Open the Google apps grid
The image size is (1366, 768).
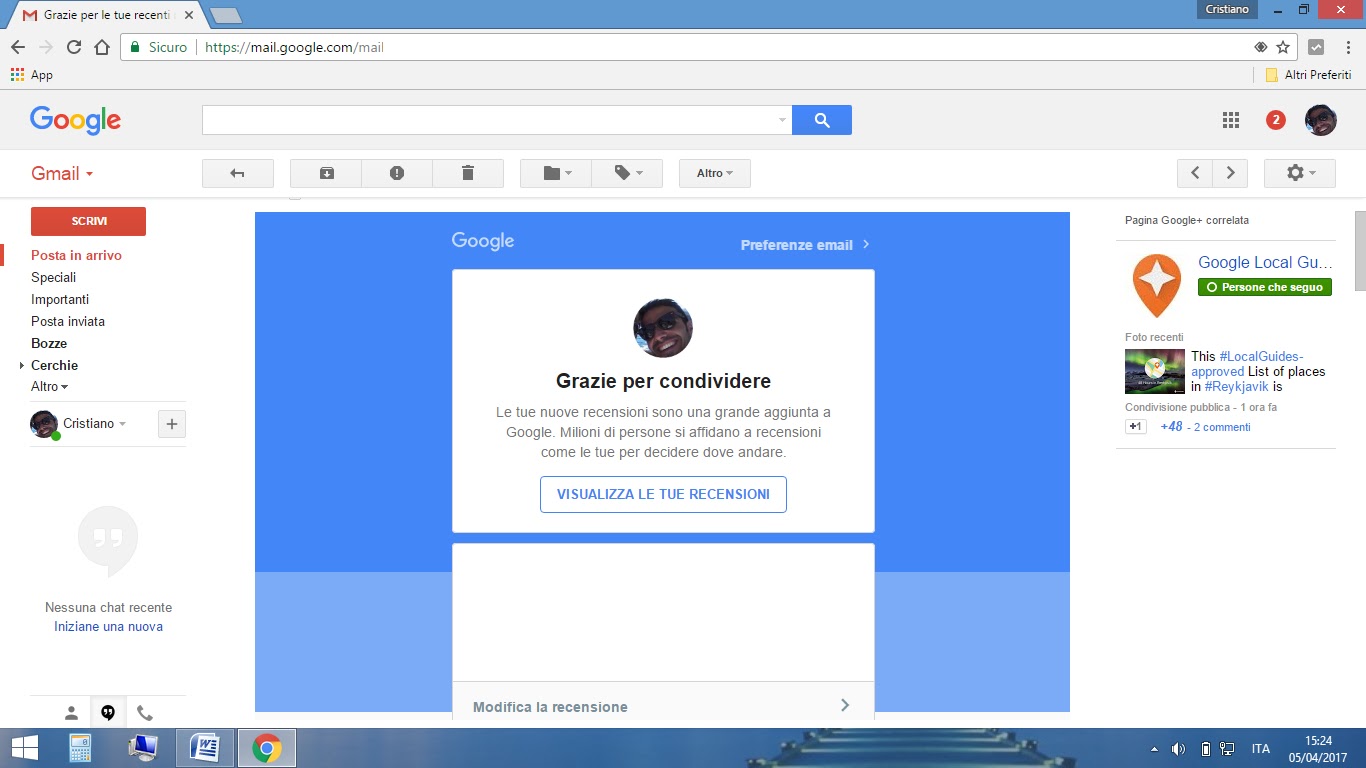1231,120
